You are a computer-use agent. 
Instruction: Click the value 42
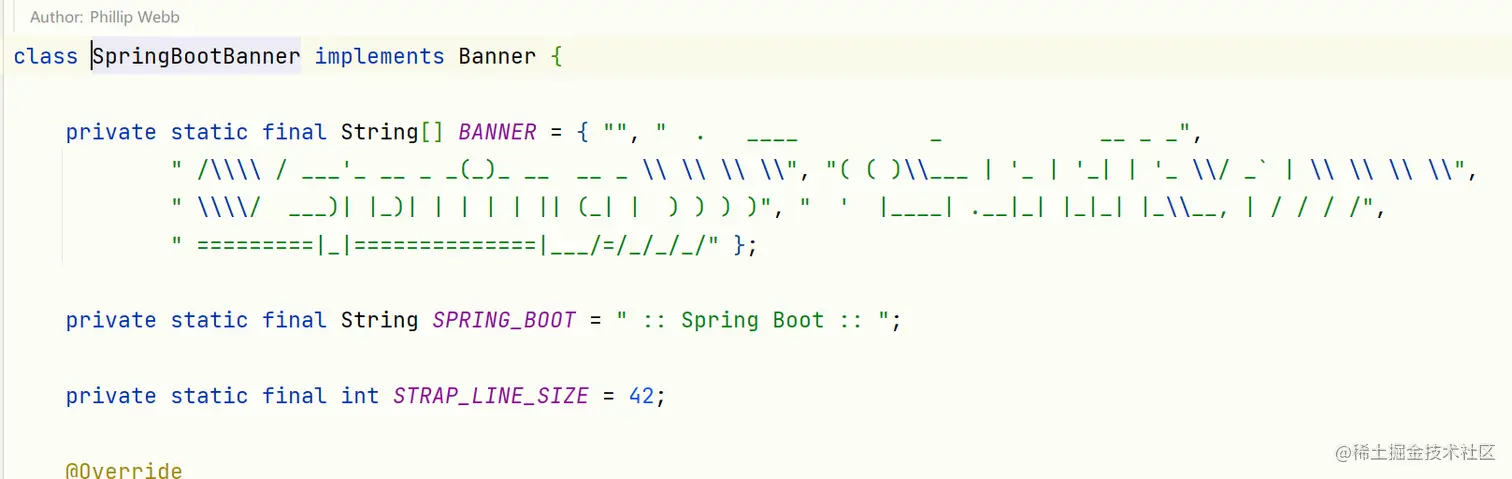click(x=641, y=396)
